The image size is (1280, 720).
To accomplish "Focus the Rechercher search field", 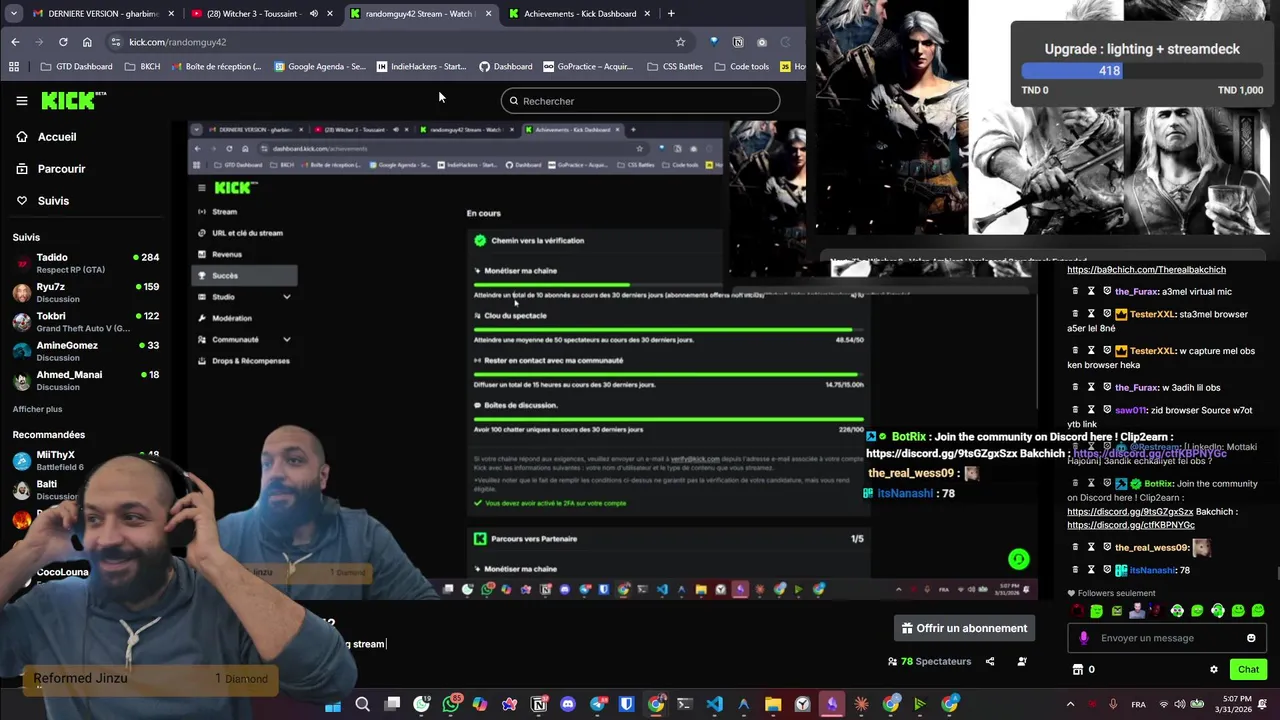I will pyautogui.click(x=640, y=101).
